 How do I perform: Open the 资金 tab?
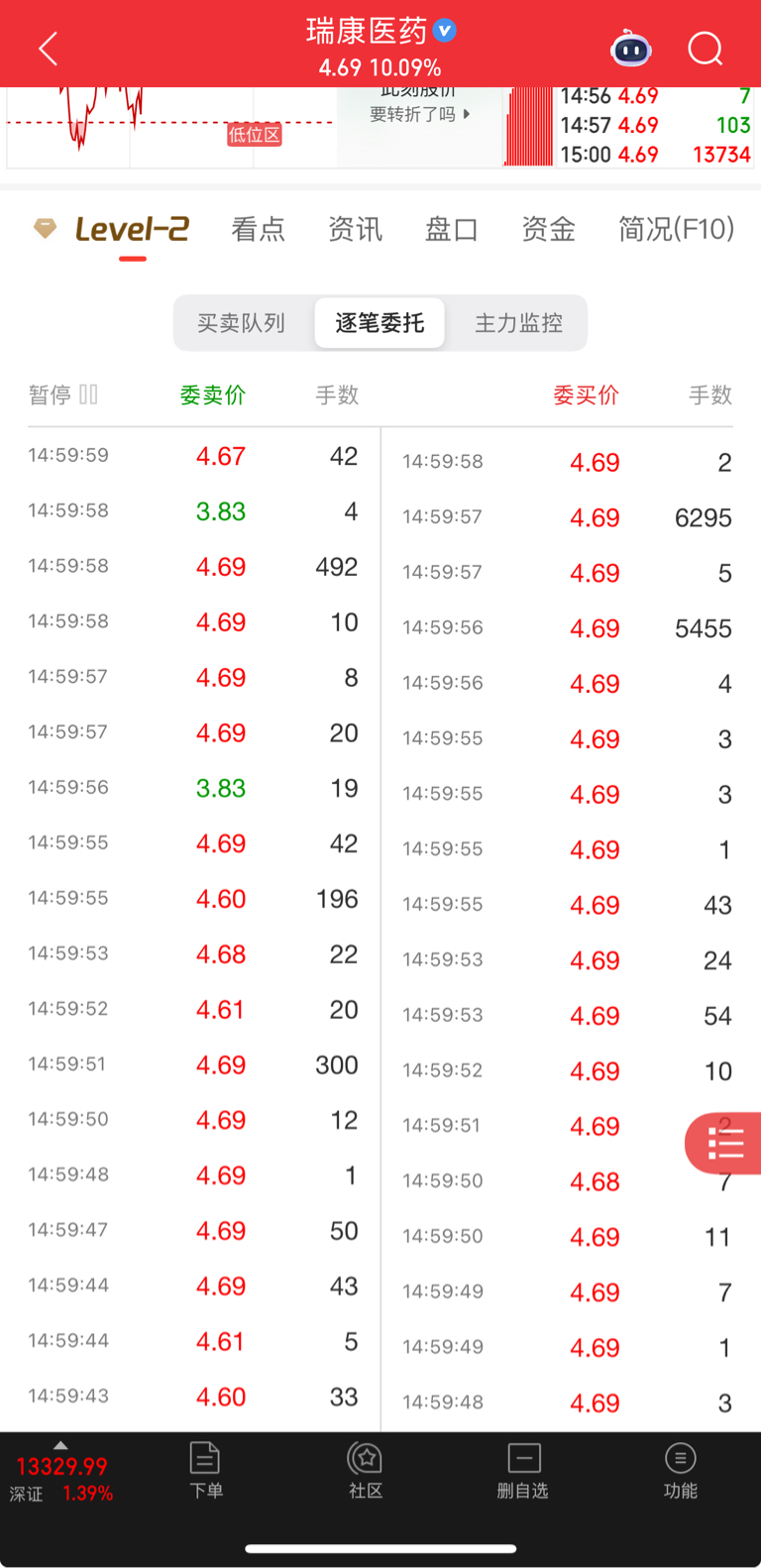tap(548, 230)
